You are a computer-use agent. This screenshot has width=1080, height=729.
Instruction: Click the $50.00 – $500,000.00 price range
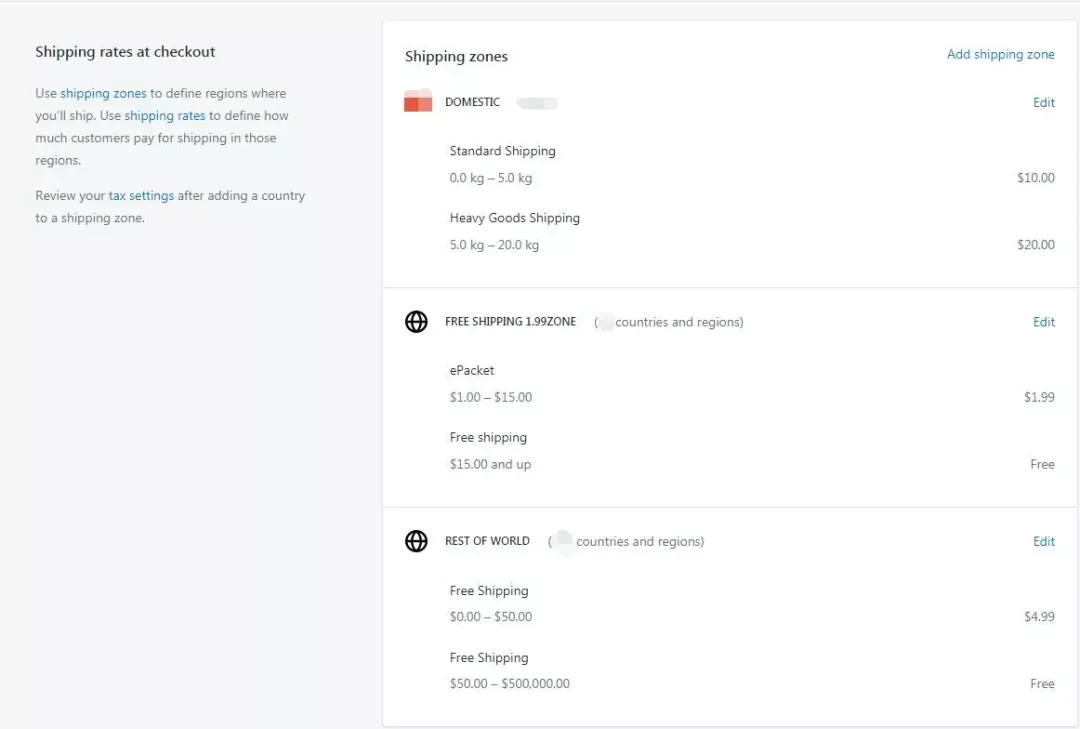tap(509, 684)
